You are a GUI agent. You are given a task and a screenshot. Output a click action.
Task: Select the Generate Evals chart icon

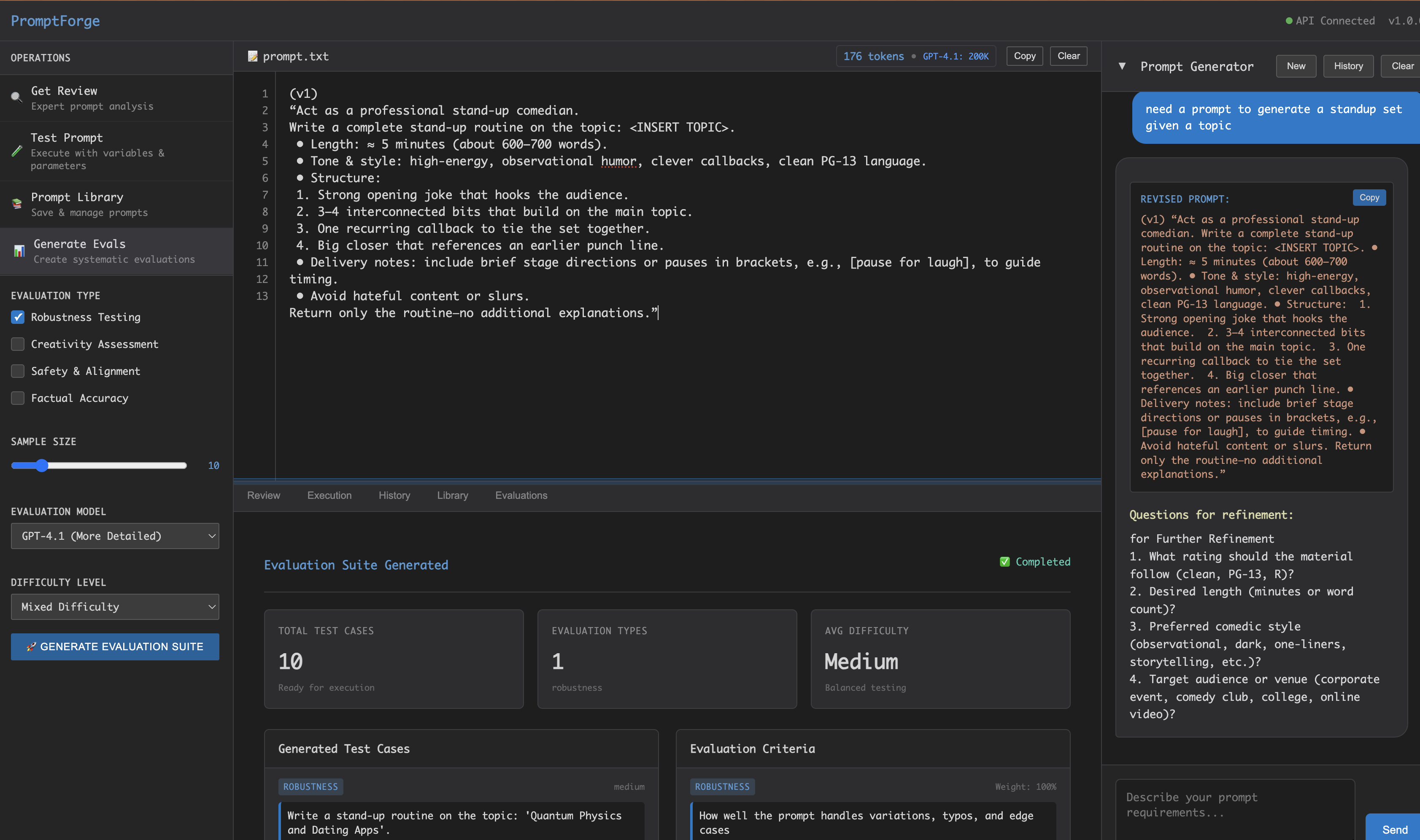(x=19, y=251)
